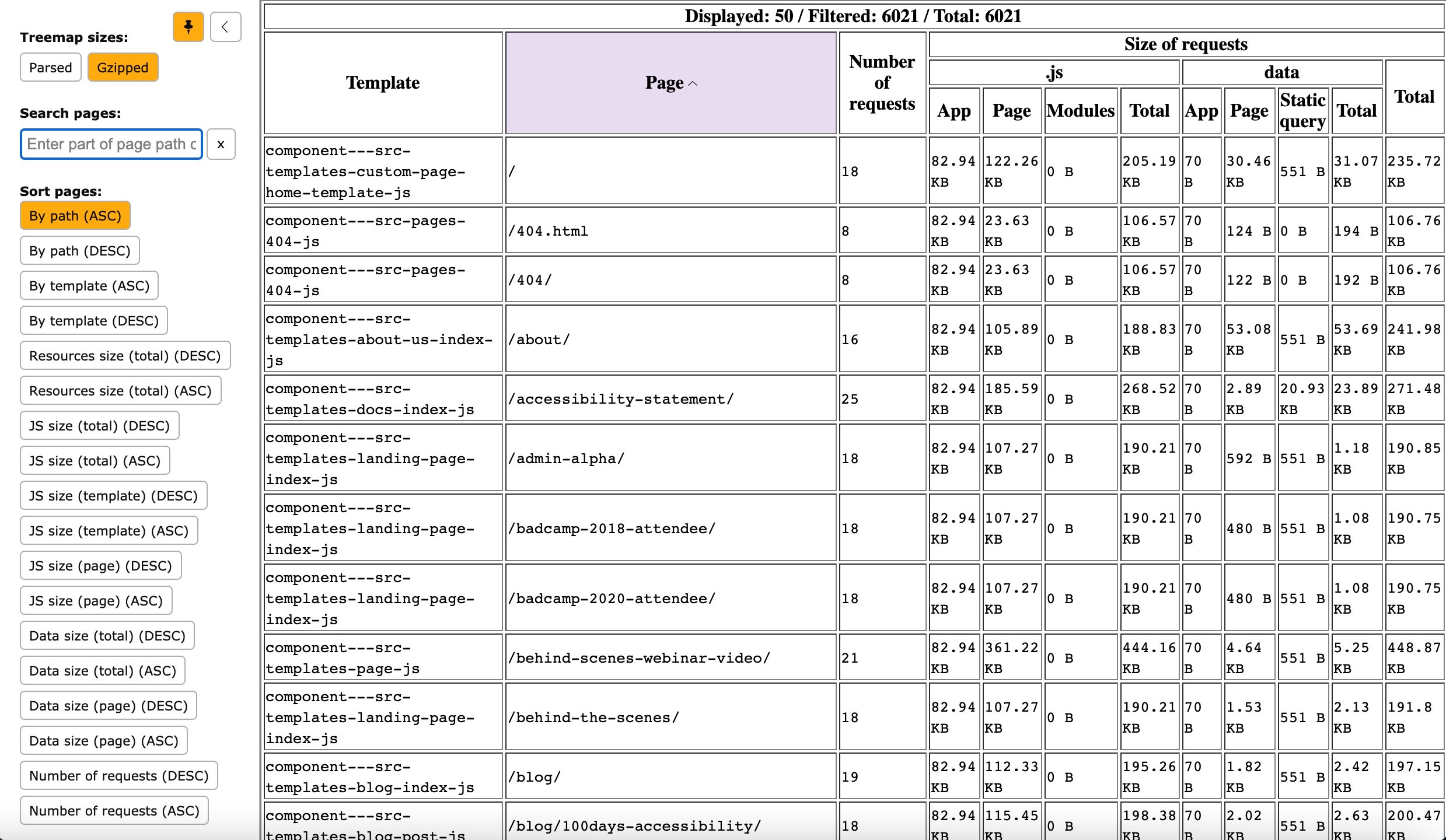Toggle 'Parsed' treemap size view

[51, 68]
